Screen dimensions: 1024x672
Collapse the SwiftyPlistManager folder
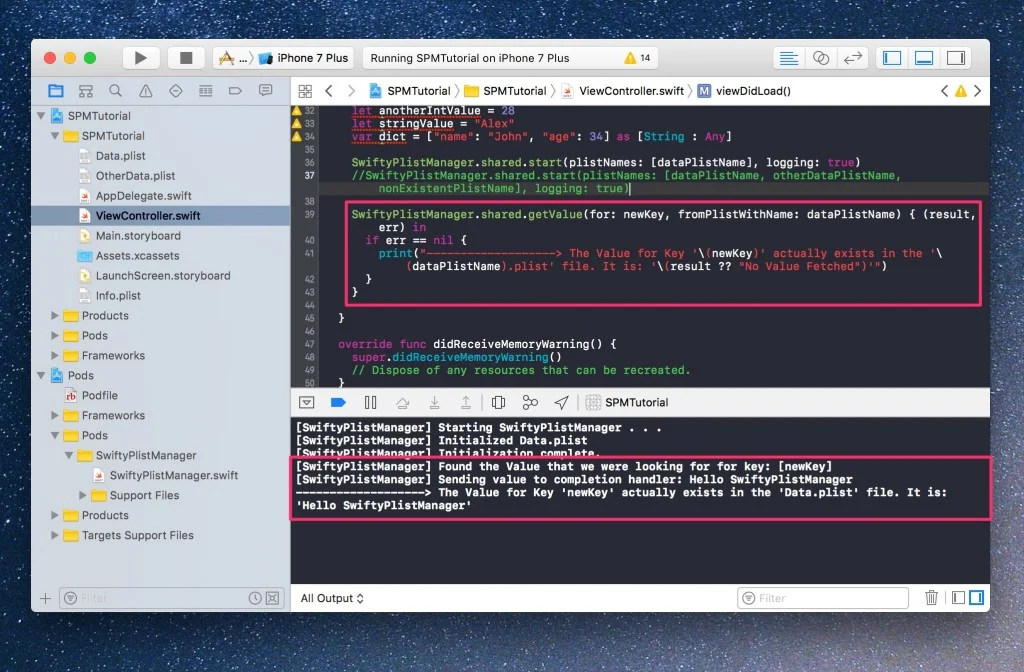pos(69,455)
